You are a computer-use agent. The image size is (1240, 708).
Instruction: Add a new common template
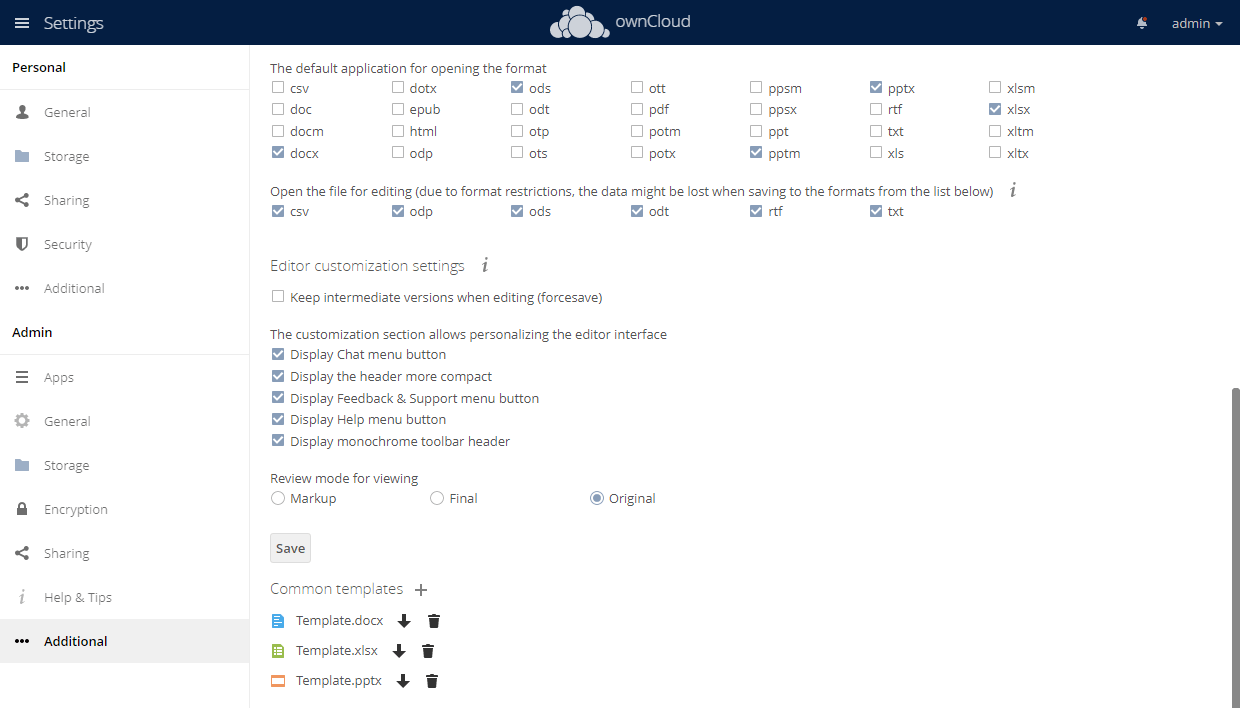click(421, 590)
